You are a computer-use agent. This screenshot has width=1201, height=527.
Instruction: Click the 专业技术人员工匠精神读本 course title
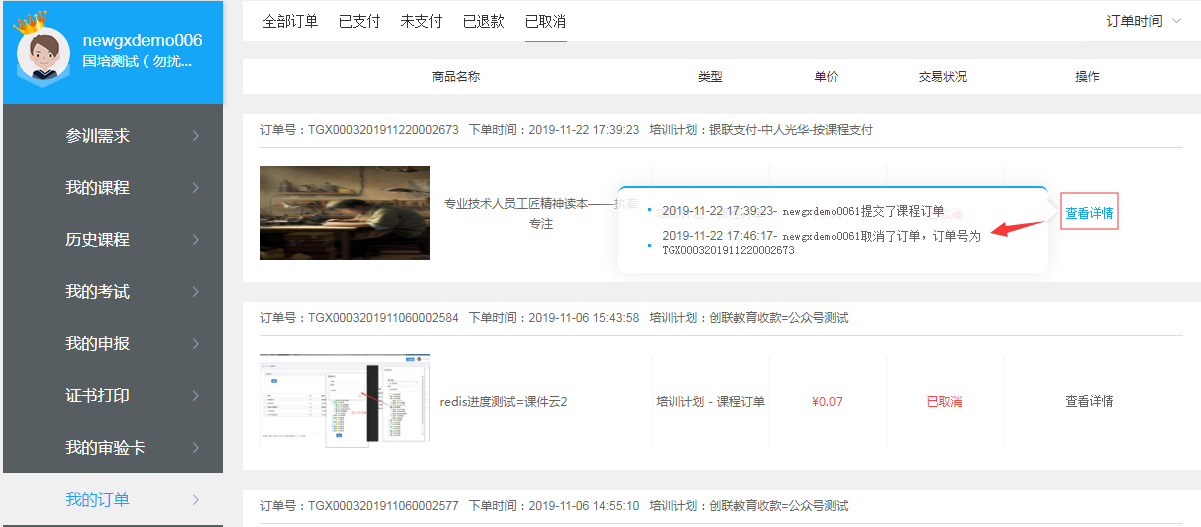point(540,213)
